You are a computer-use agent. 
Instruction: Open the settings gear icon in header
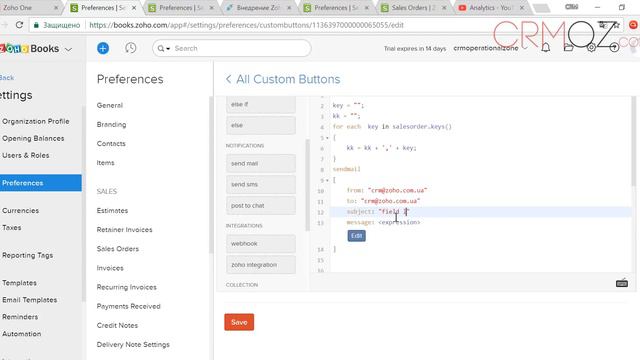tap(591, 48)
